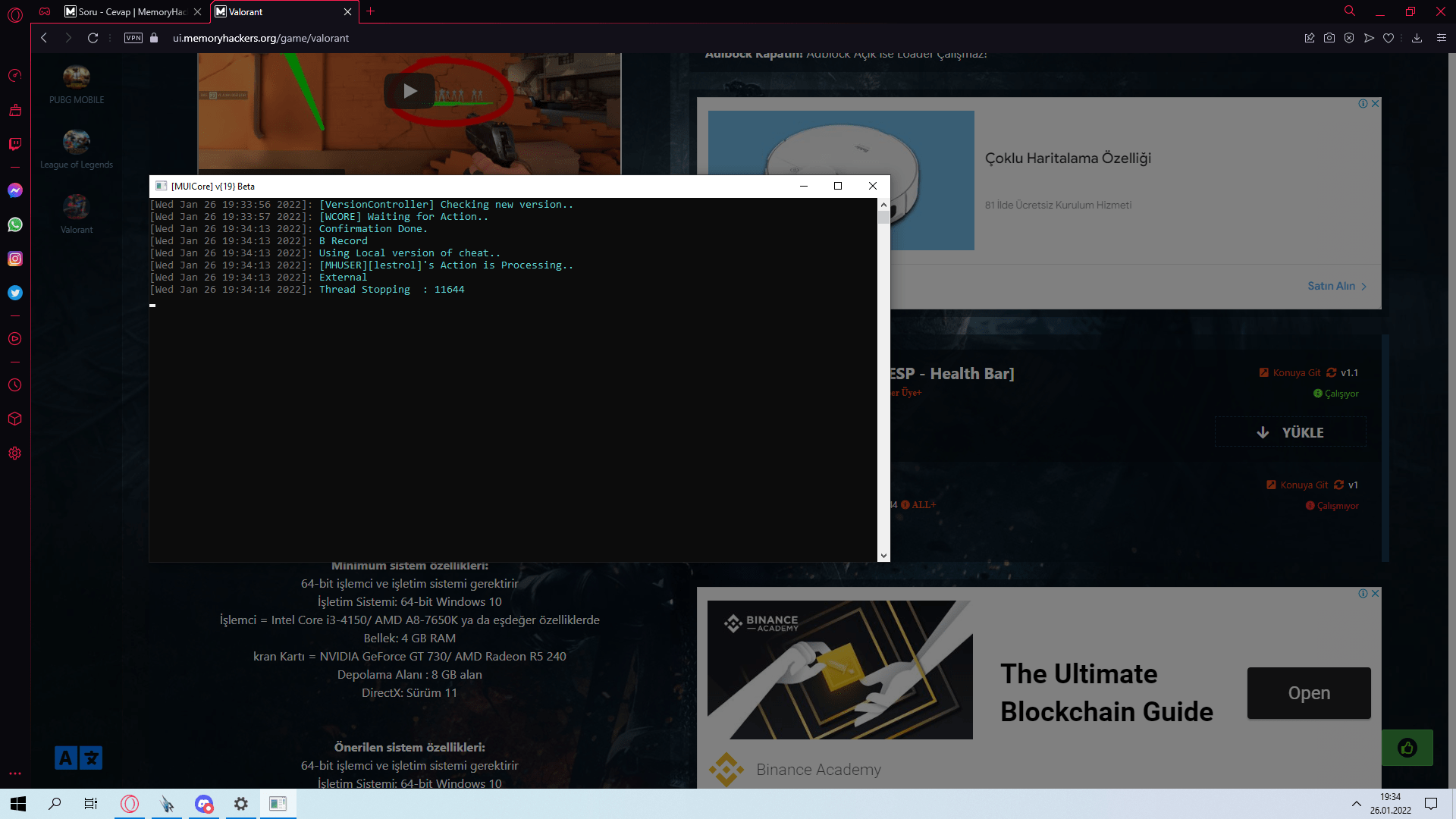Select League of Legends in site sidebar
Screen dimensions: 1456x819
pos(77,149)
